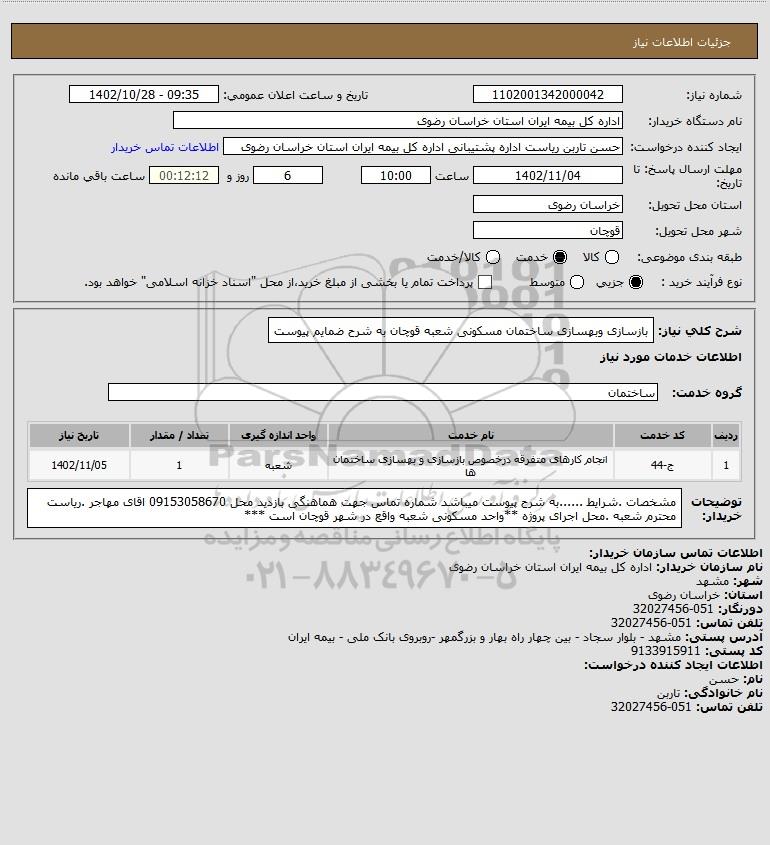Select the خدمت radio button

[560, 258]
